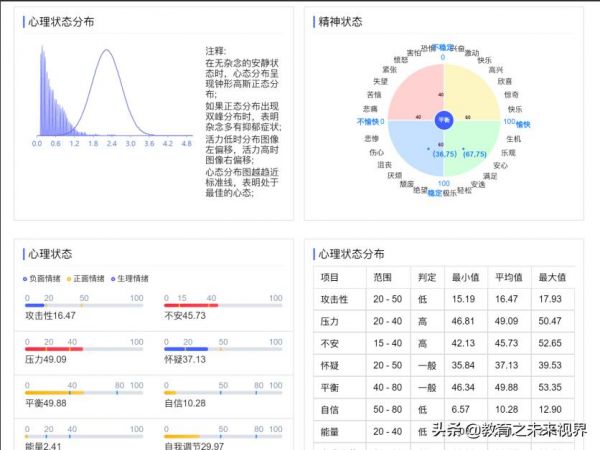Click the 自信 row name in the table
The width and height of the screenshot is (600, 450).
(329, 410)
